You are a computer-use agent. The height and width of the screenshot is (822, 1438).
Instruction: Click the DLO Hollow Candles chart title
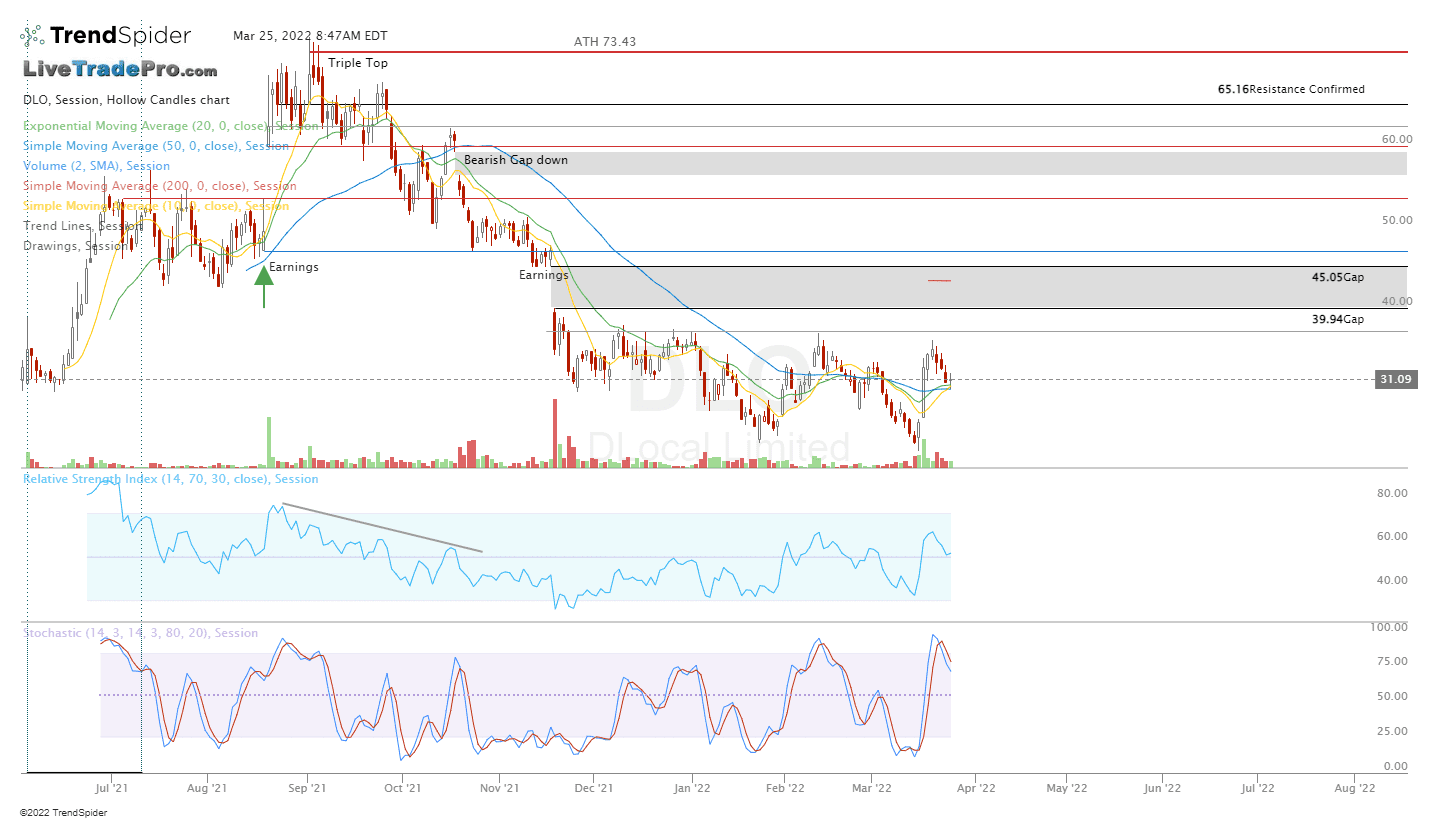(x=127, y=100)
